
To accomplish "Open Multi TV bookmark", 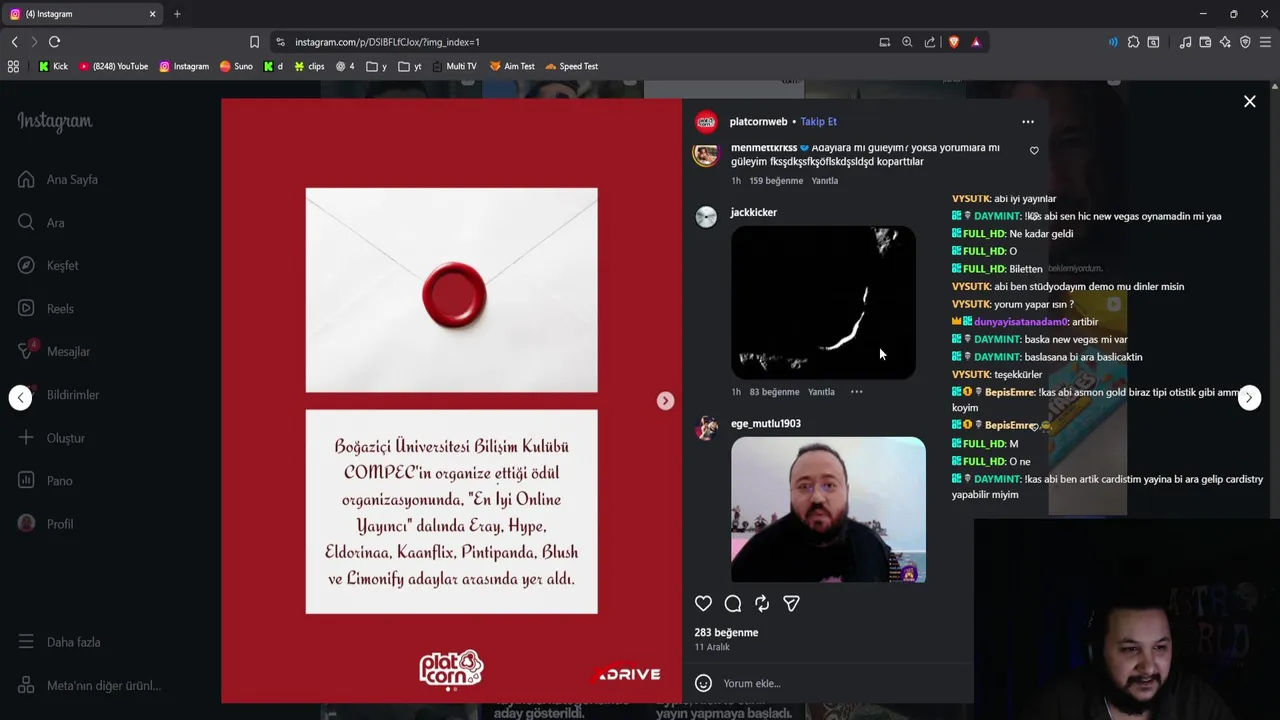I will [x=454, y=67].
